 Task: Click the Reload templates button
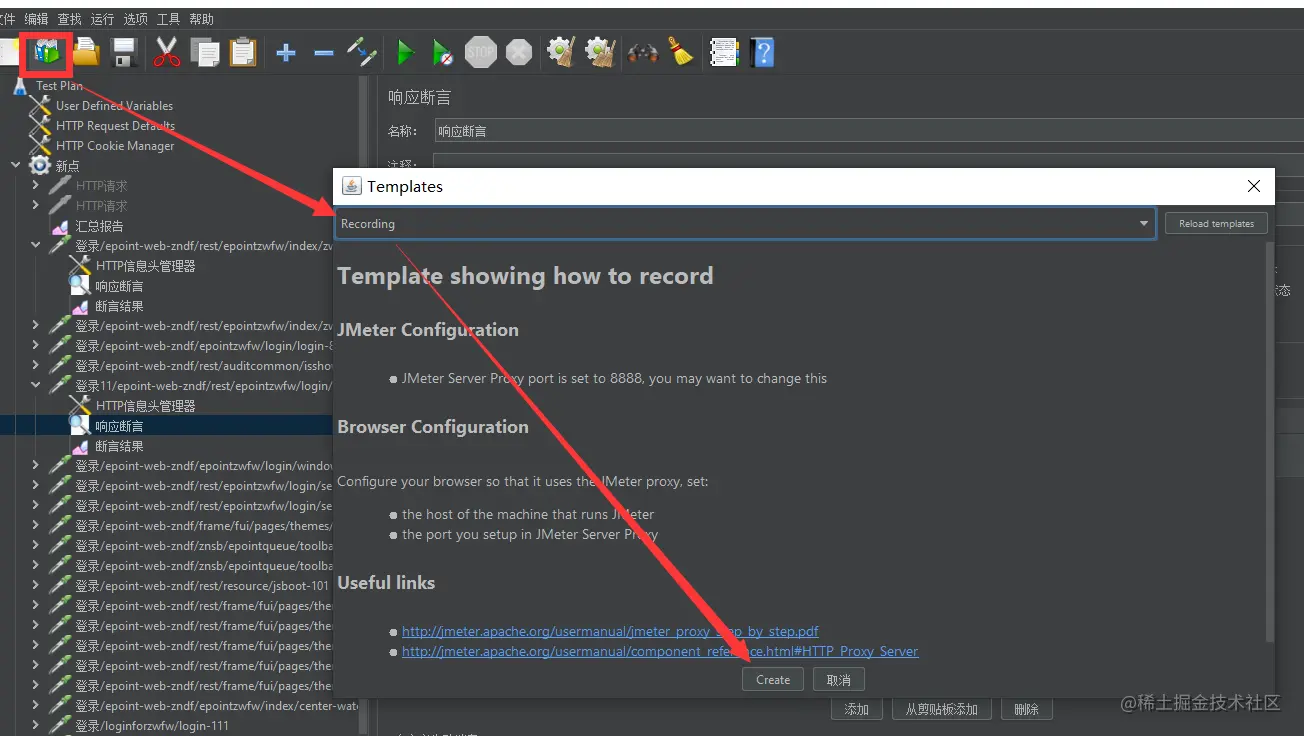pyautogui.click(x=1216, y=224)
